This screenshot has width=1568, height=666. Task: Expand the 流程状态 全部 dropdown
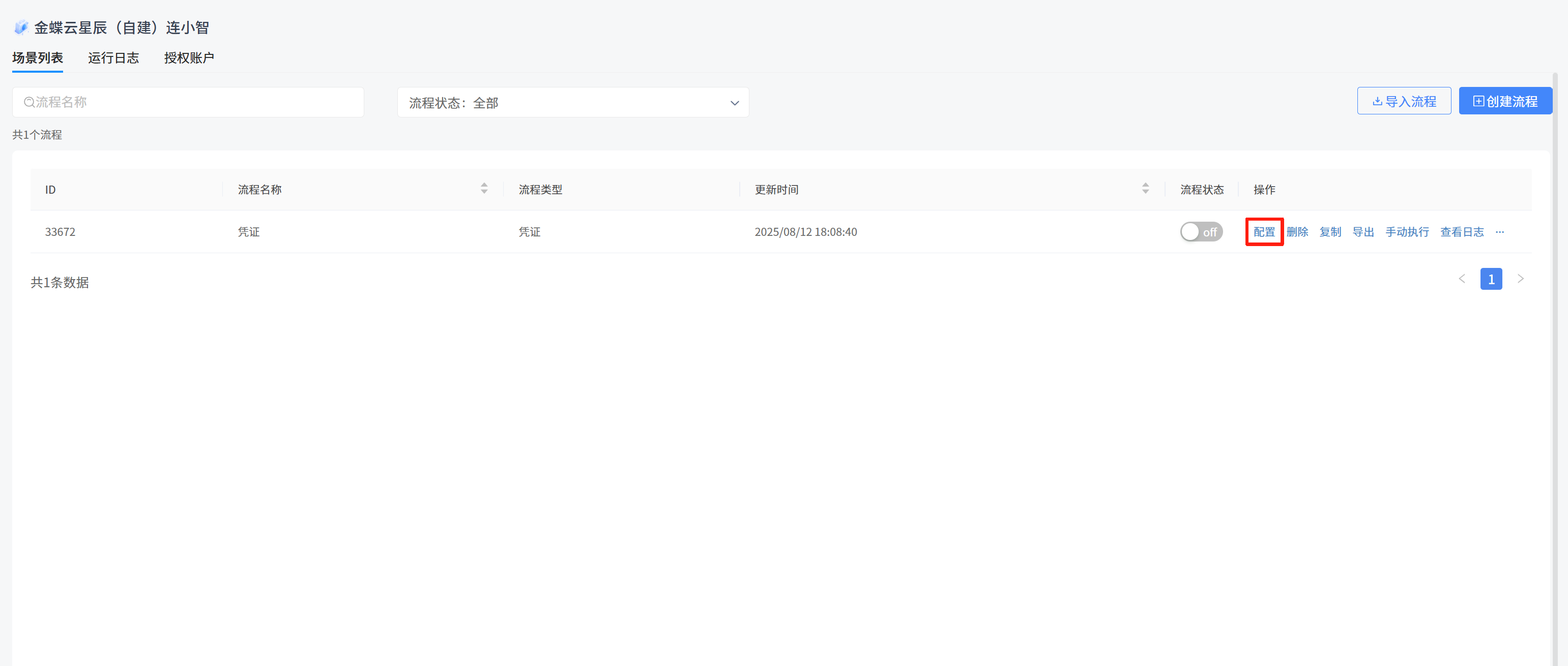573,102
